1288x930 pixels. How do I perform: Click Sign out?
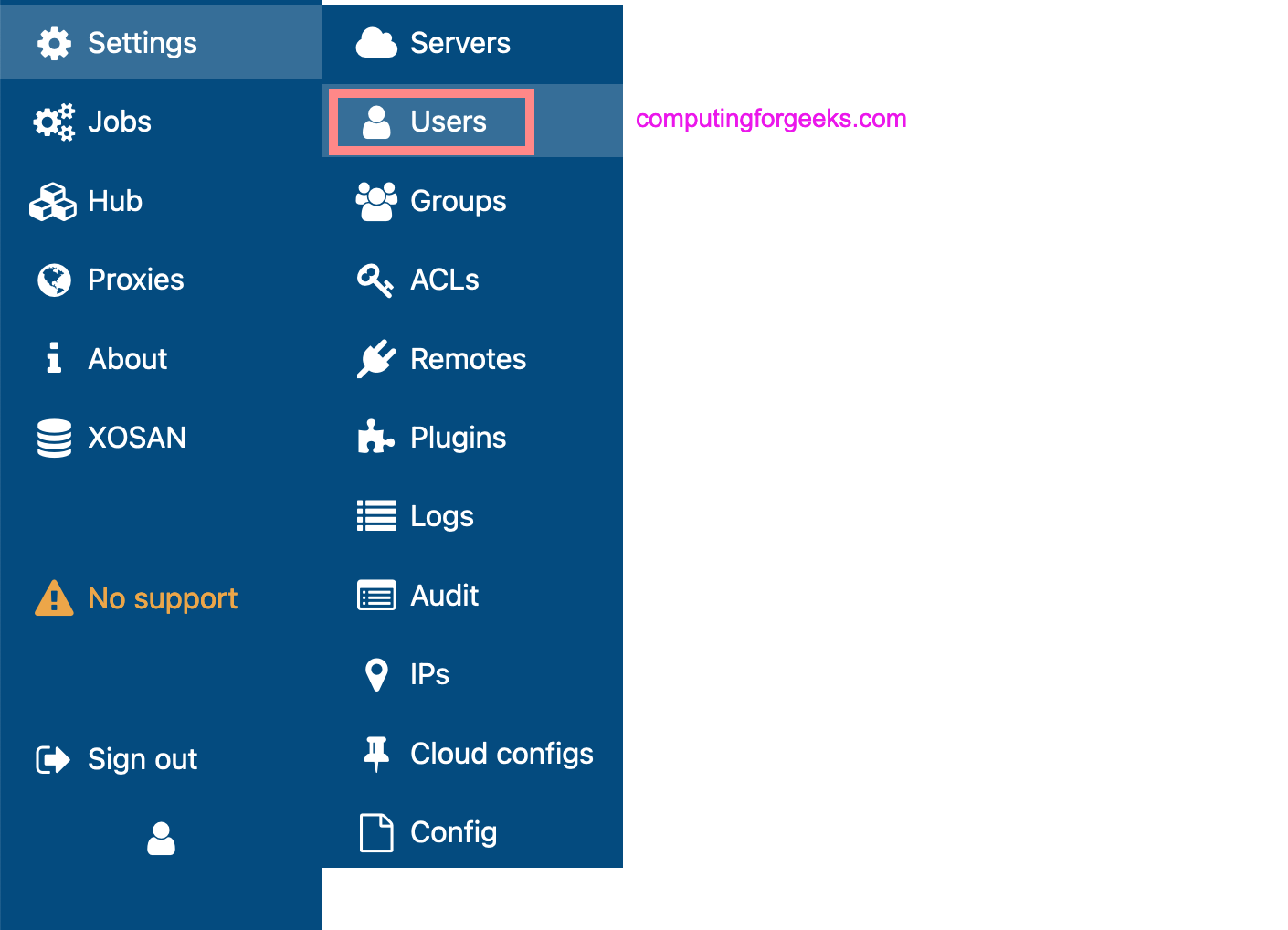142,758
